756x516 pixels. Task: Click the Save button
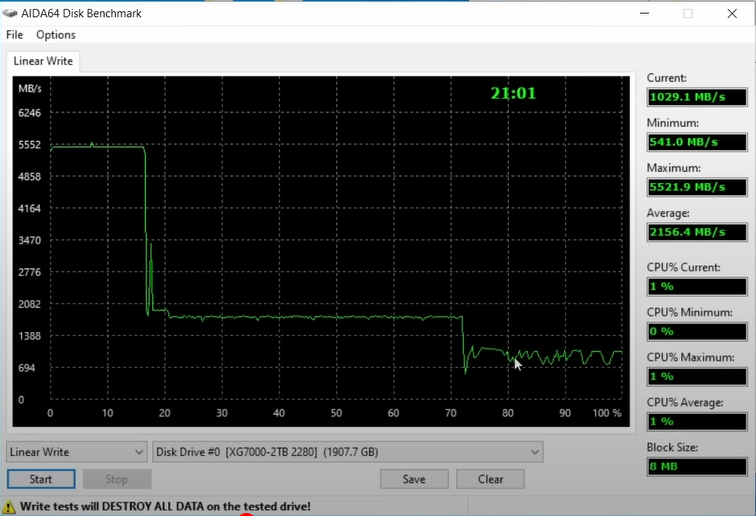coord(414,479)
